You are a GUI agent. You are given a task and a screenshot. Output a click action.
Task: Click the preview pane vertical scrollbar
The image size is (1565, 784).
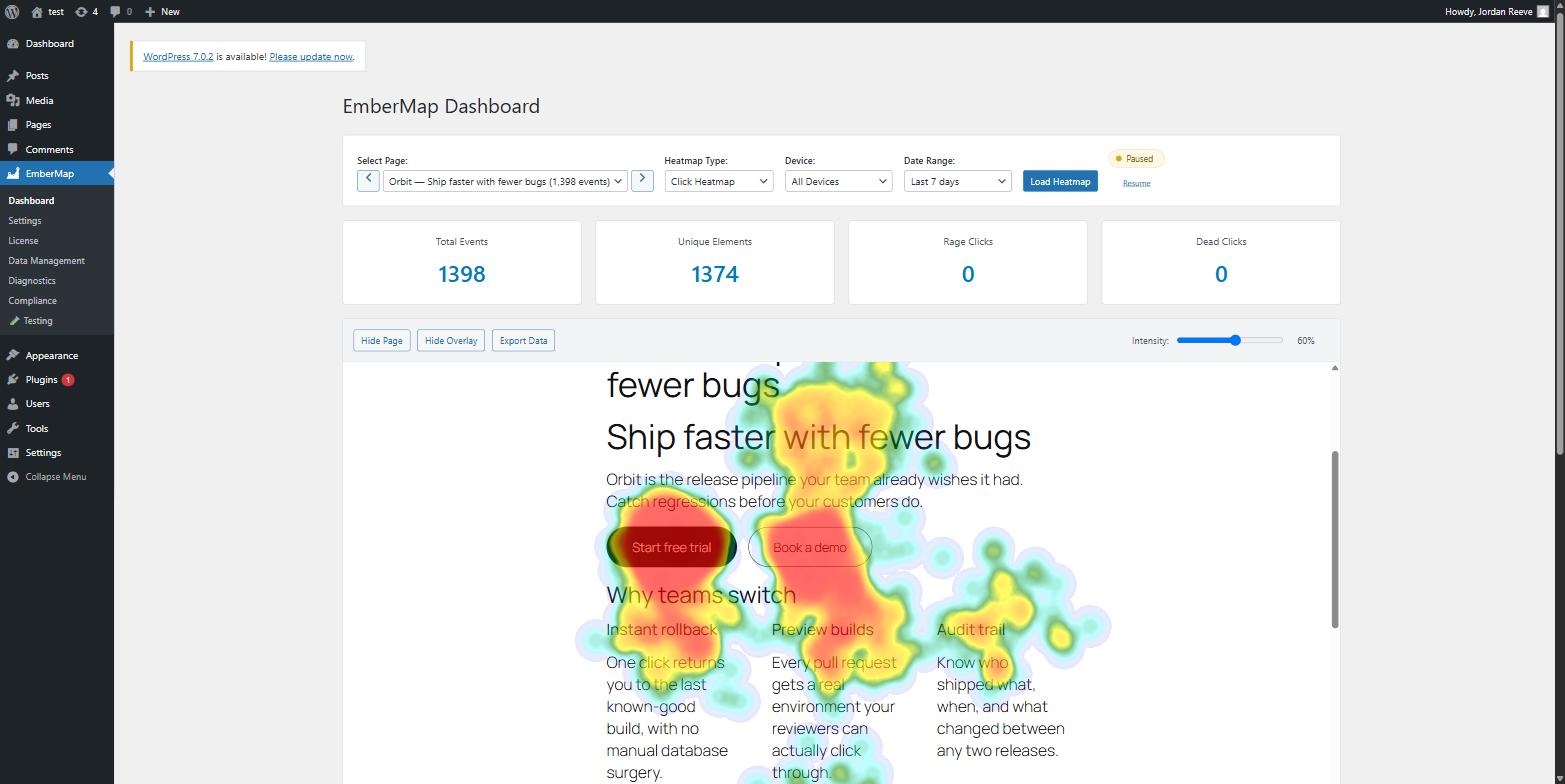1334,540
